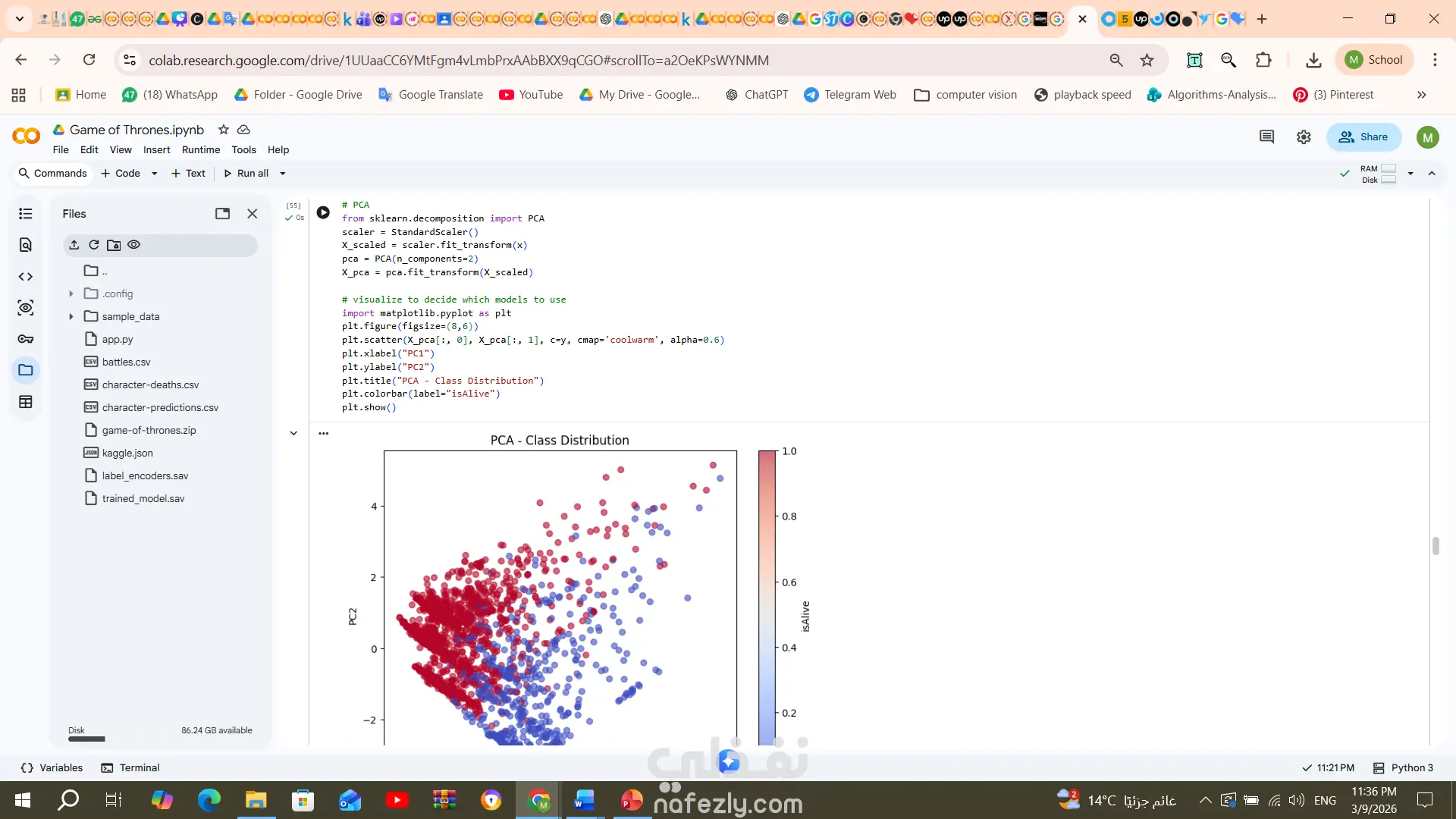The image size is (1456, 819).
Task: Run the PCA code cell
Action: pyautogui.click(x=323, y=212)
